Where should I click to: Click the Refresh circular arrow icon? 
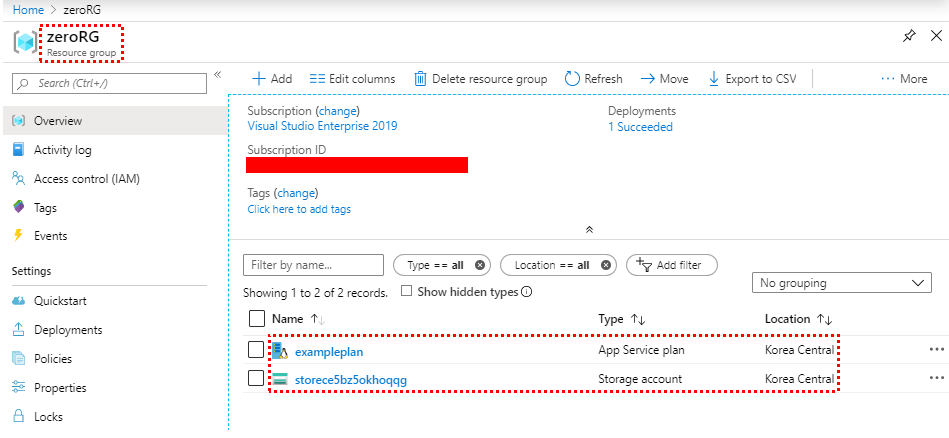click(572, 79)
